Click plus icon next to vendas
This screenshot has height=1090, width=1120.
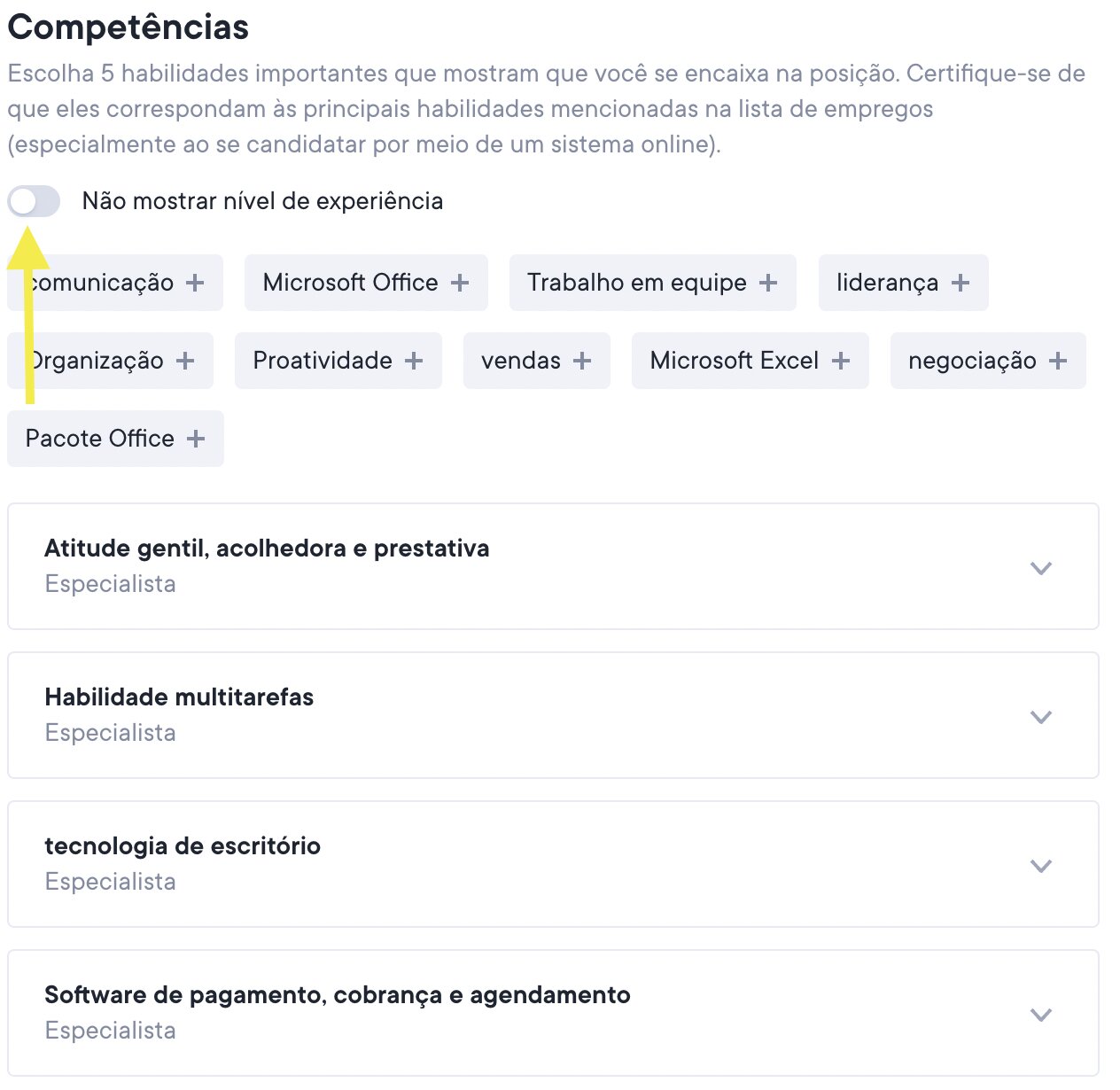(x=582, y=361)
